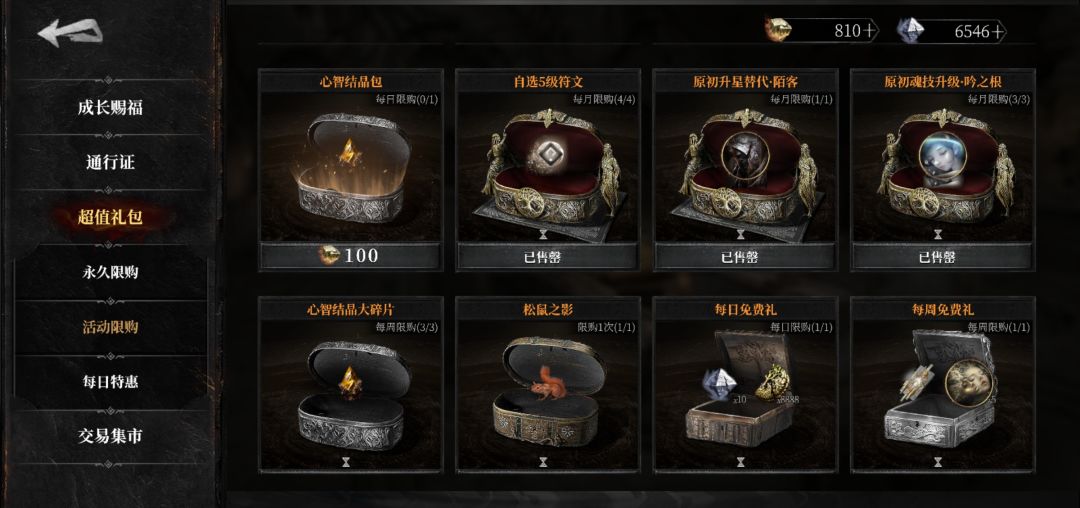Screen dimensions: 1080x508
Task: Click the silver crystal currency icon
Action: coord(910,31)
